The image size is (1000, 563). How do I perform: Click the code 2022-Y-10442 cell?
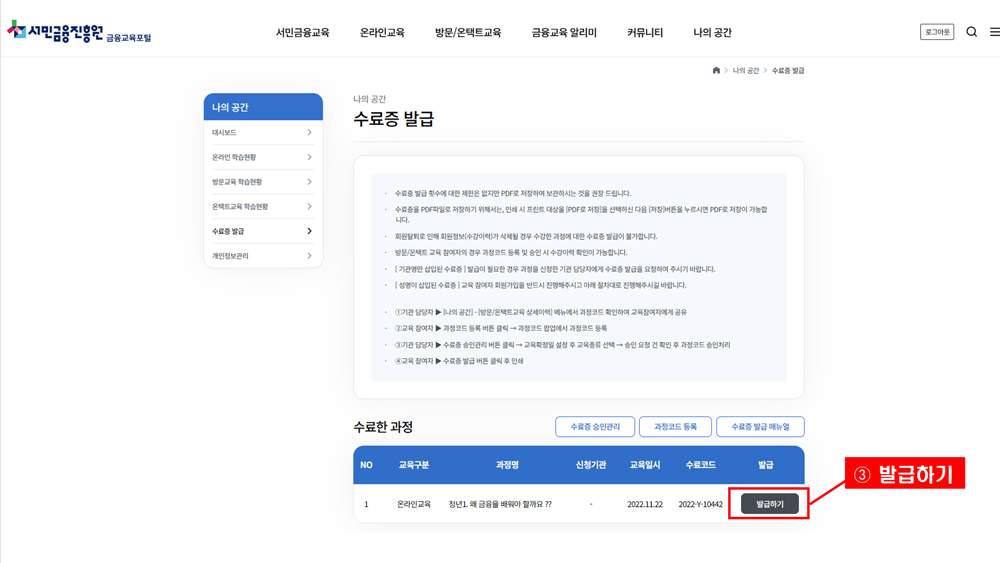click(x=700, y=504)
